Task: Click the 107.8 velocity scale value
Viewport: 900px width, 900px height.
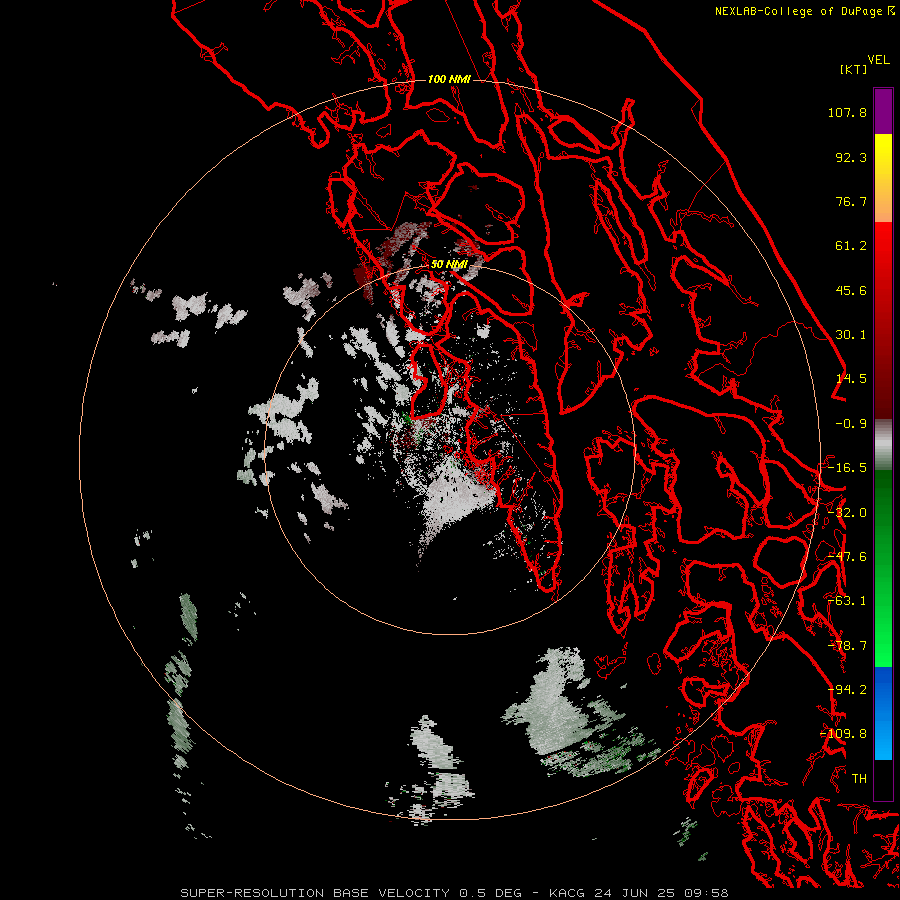Action: (847, 112)
